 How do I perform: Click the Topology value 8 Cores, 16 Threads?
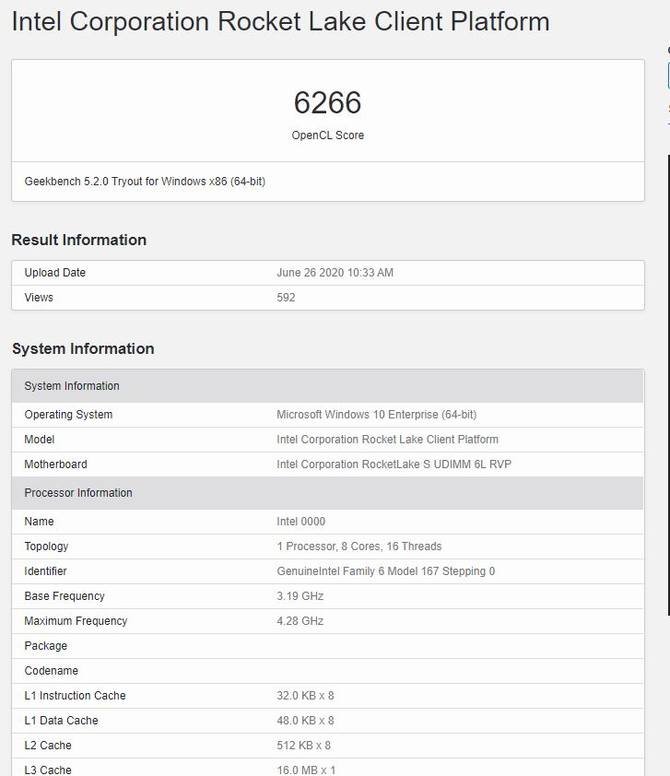[x=359, y=547]
